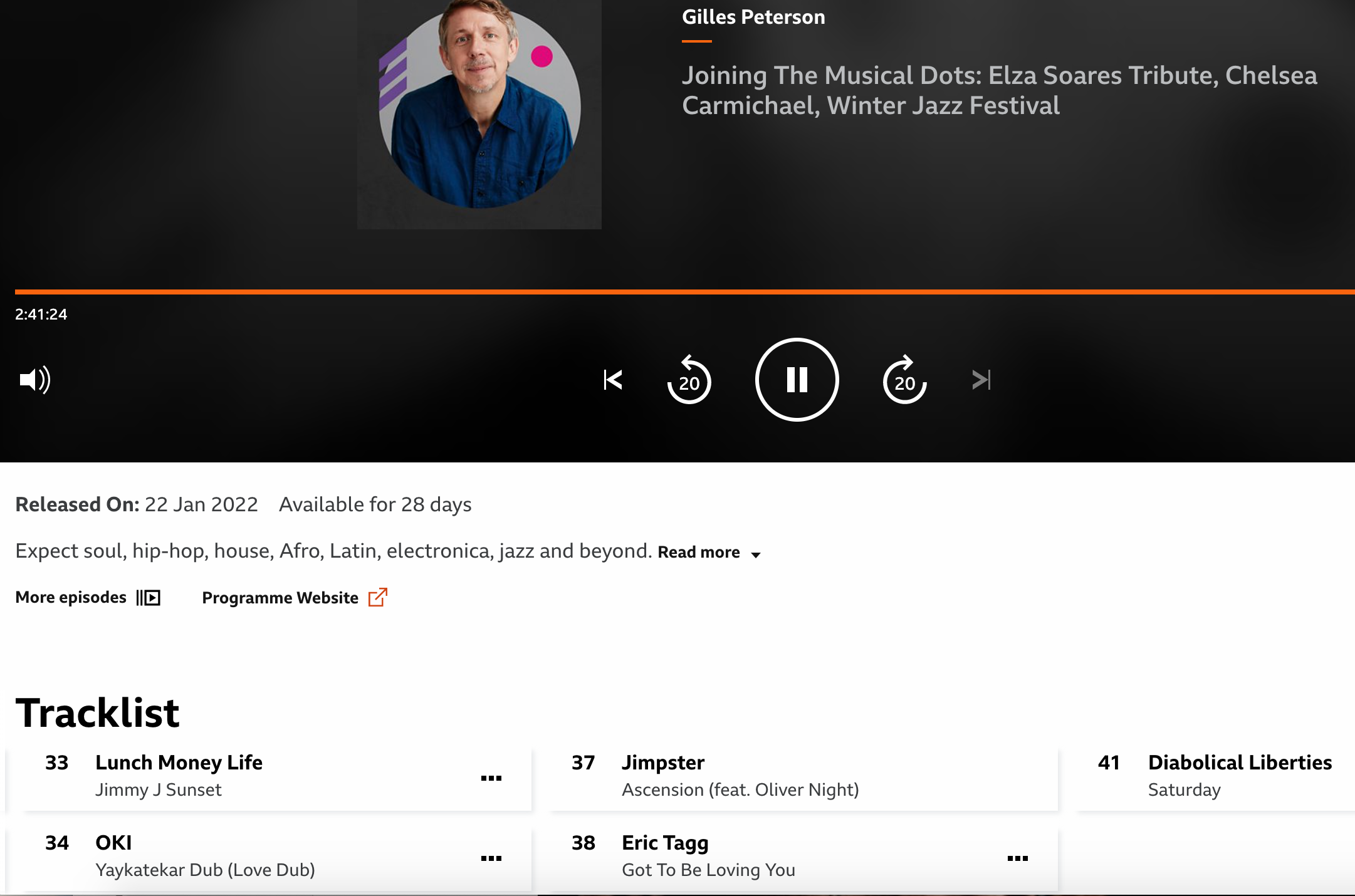Open the Programme Website link
The image size is (1355, 896).
coord(280,598)
